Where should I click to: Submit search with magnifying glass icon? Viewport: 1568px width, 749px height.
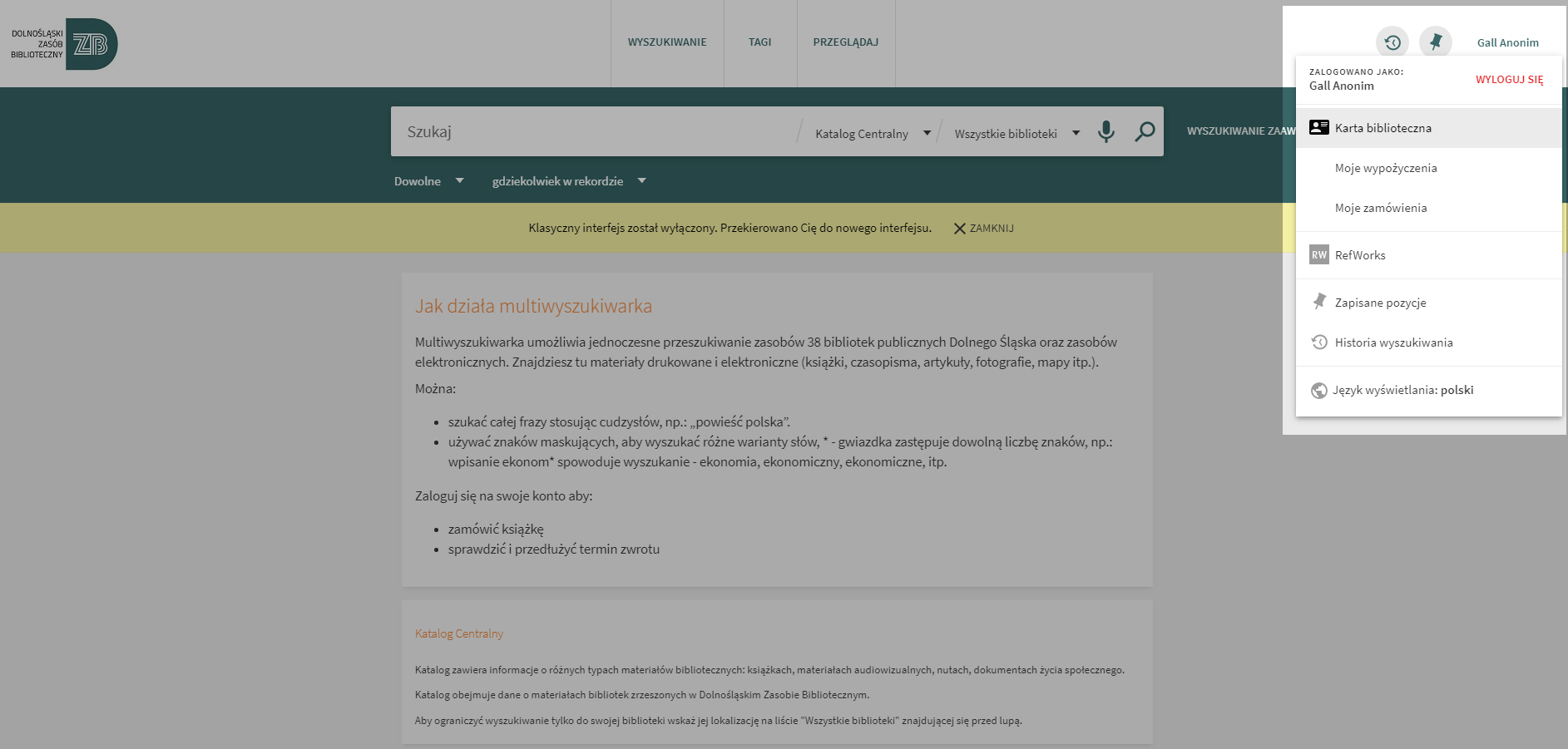(1145, 131)
